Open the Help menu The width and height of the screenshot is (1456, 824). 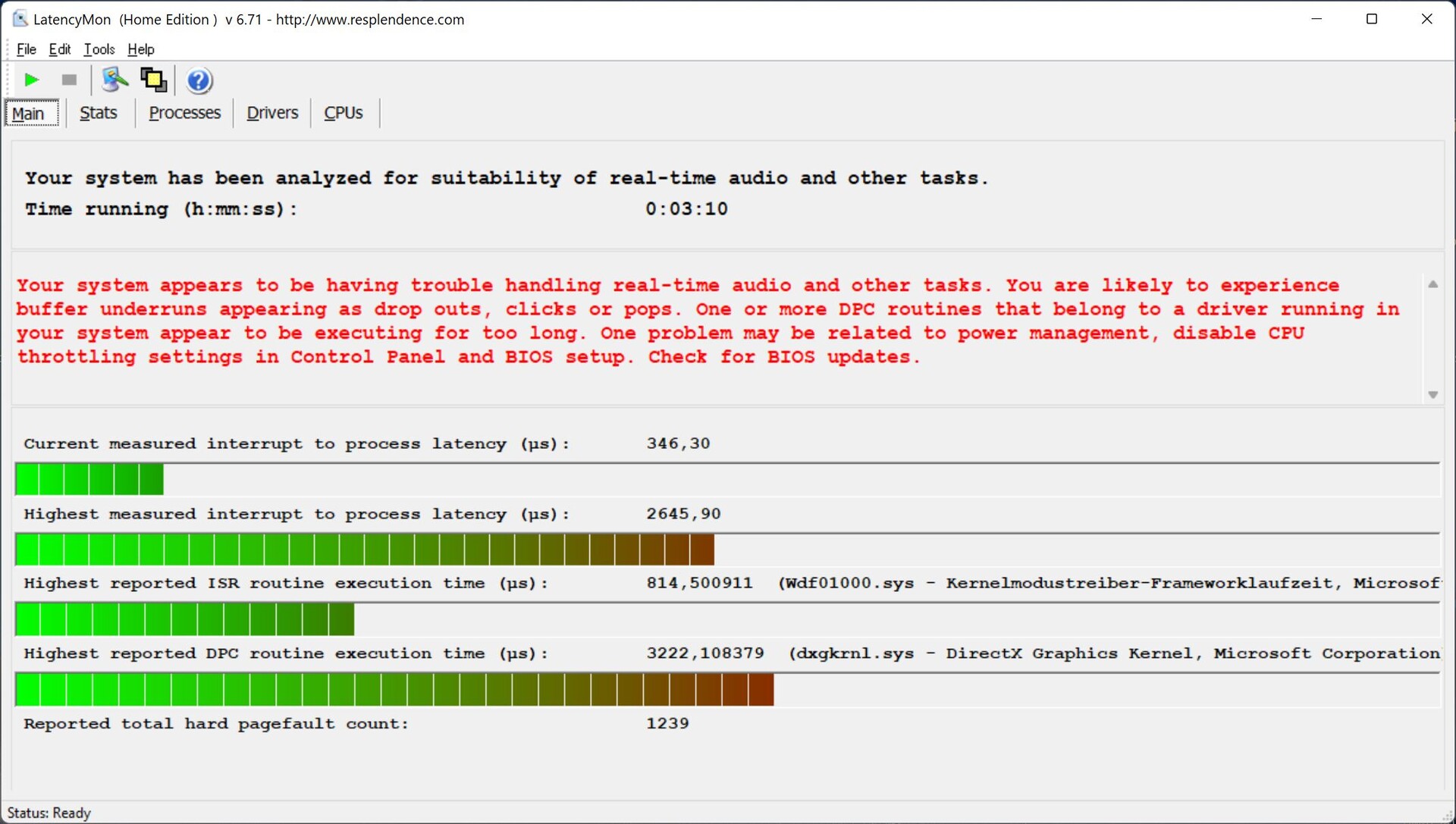tap(140, 49)
